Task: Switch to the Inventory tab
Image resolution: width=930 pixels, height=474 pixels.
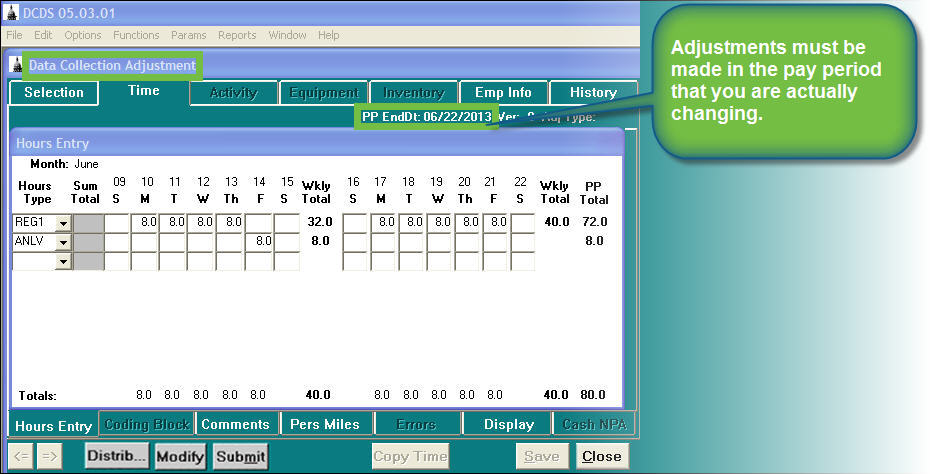Action: pyautogui.click(x=413, y=93)
